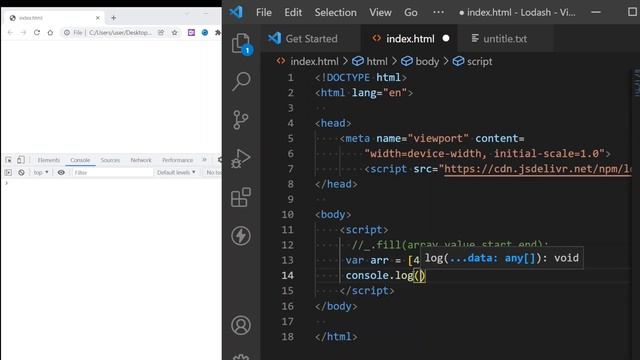Click the "var arr" text on line 13
The image size is (640, 360).
tap(367, 260)
